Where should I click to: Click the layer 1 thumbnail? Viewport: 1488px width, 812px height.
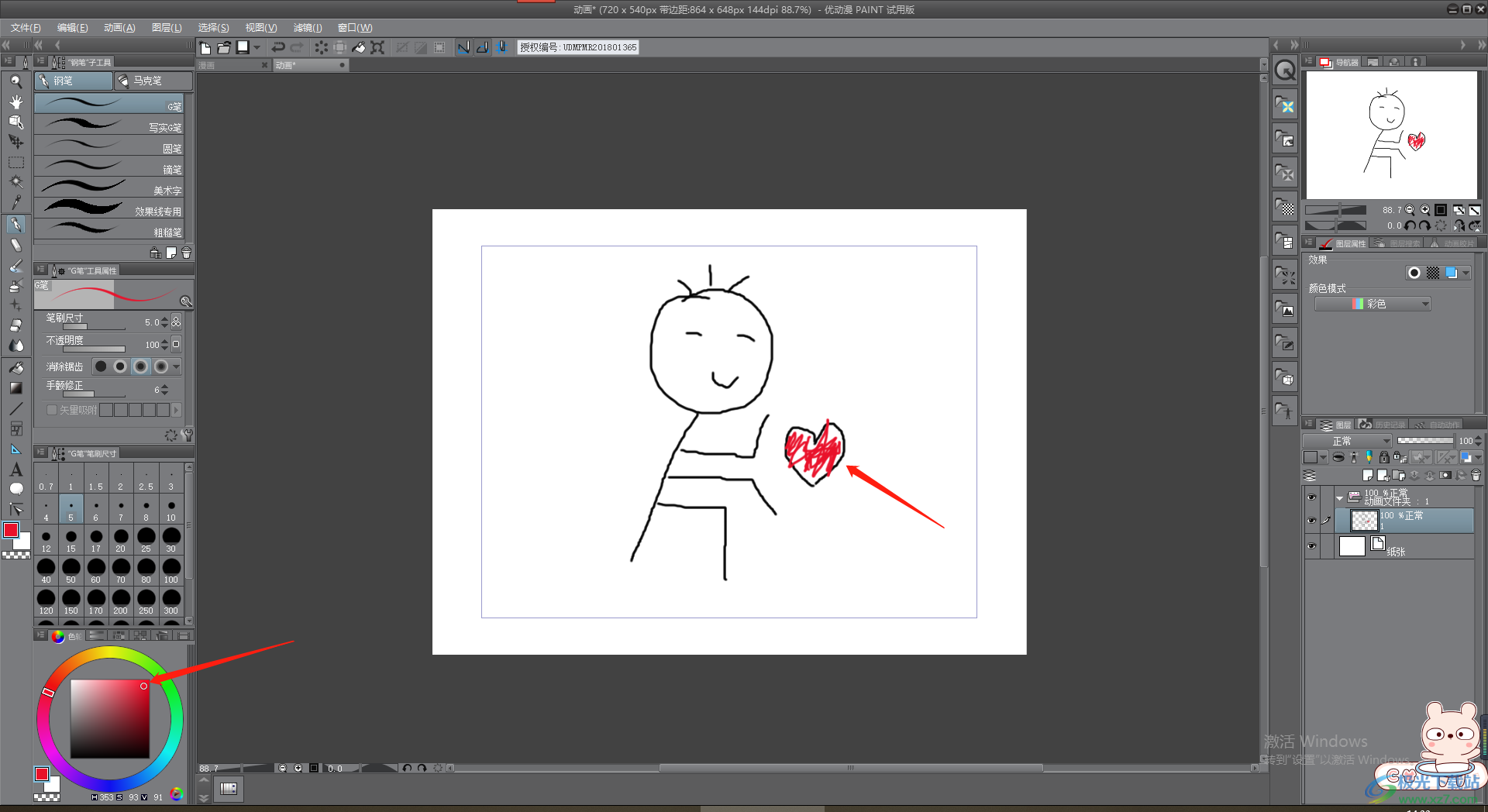(1364, 520)
